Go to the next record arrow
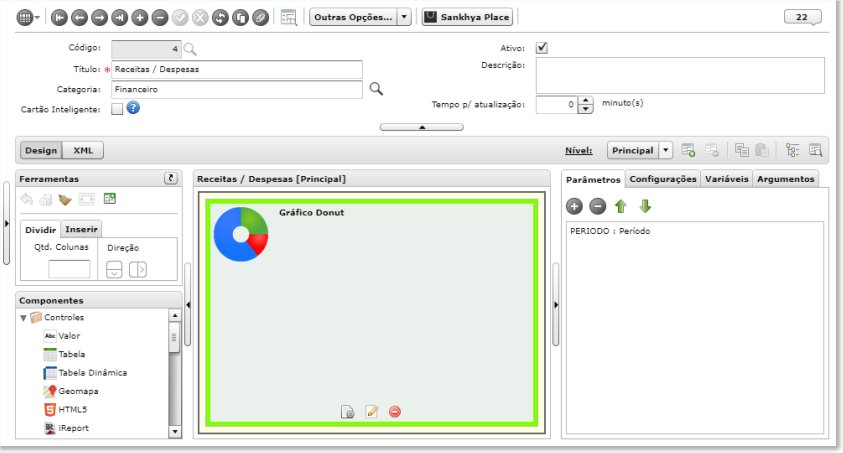The height and width of the screenshot is (453, 843). point(99,18)
